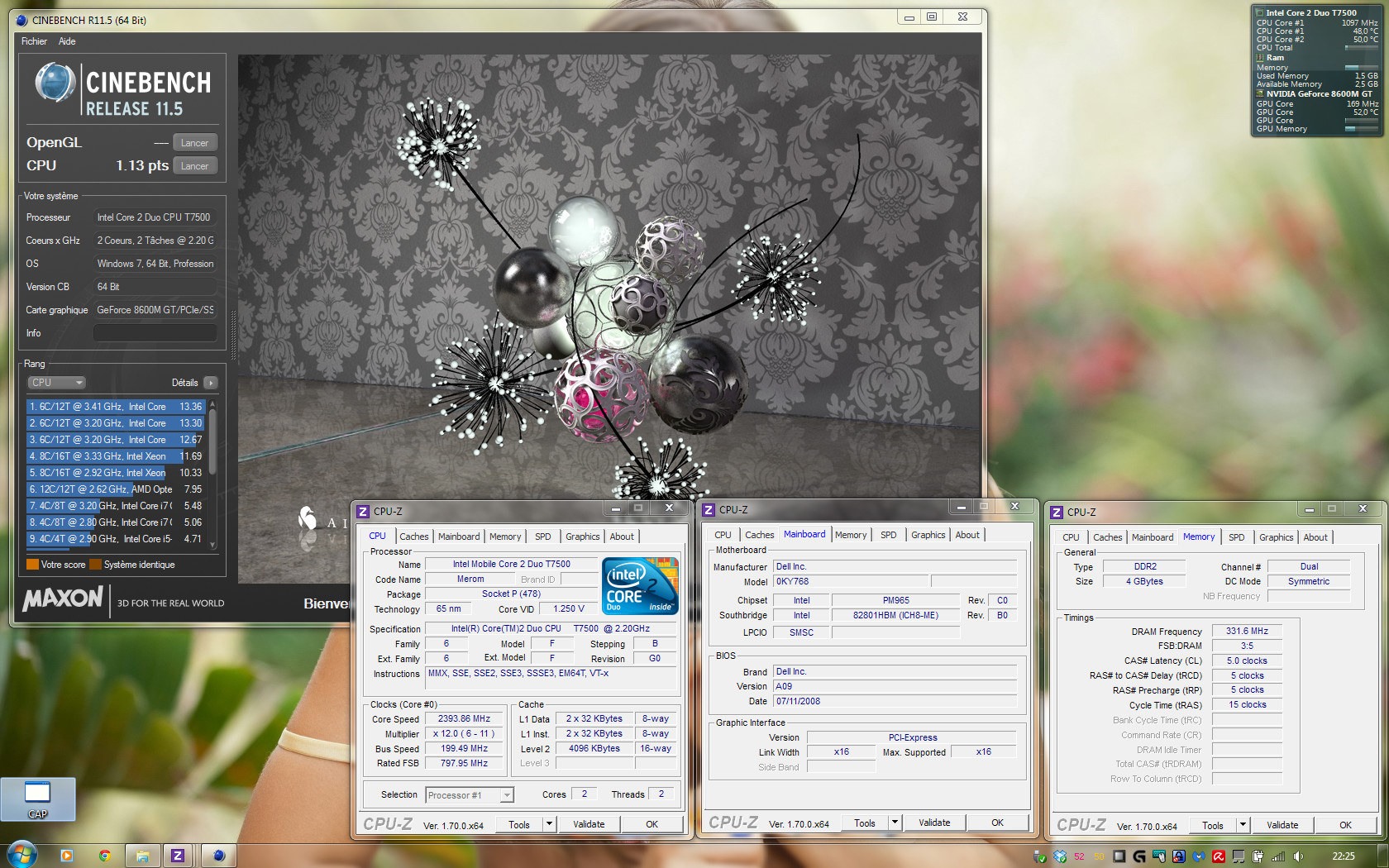Click the Cinebench globe logo icon
Image resolution: width=1389 pixels, height=868 pixels.
55,83
